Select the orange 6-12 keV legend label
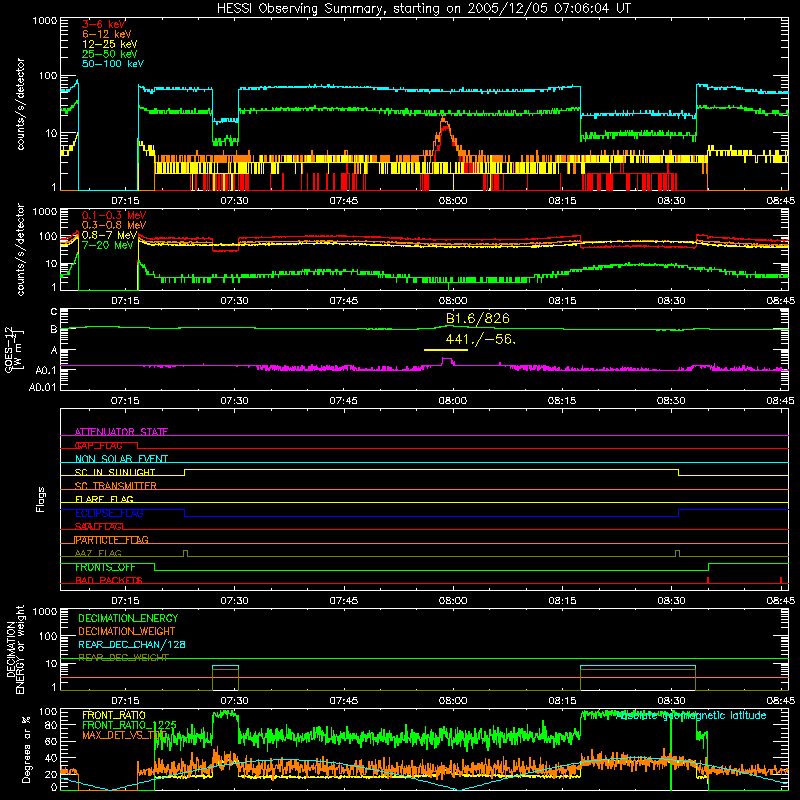Screen dimensions: 800x800 (107, 34)
